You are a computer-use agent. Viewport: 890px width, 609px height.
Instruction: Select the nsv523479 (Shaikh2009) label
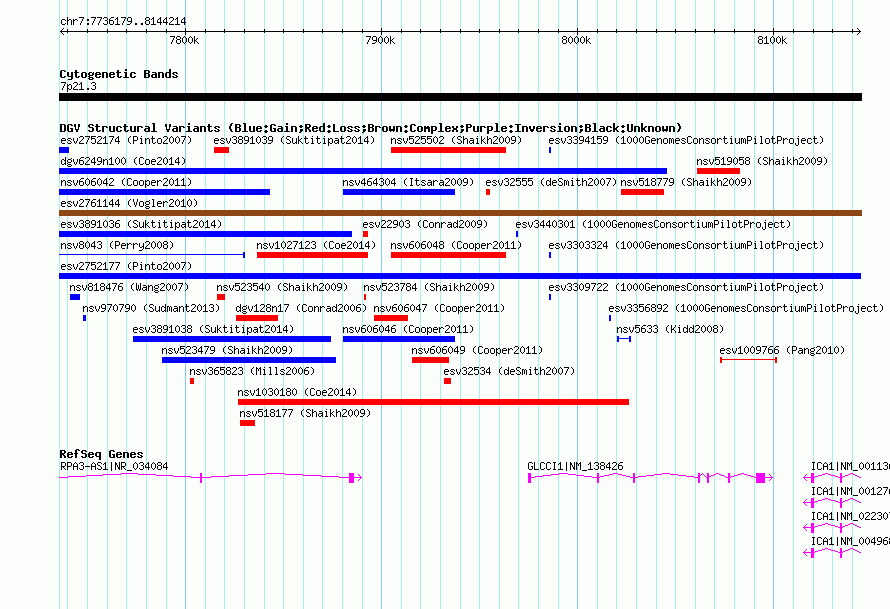(x=227, y=350)
